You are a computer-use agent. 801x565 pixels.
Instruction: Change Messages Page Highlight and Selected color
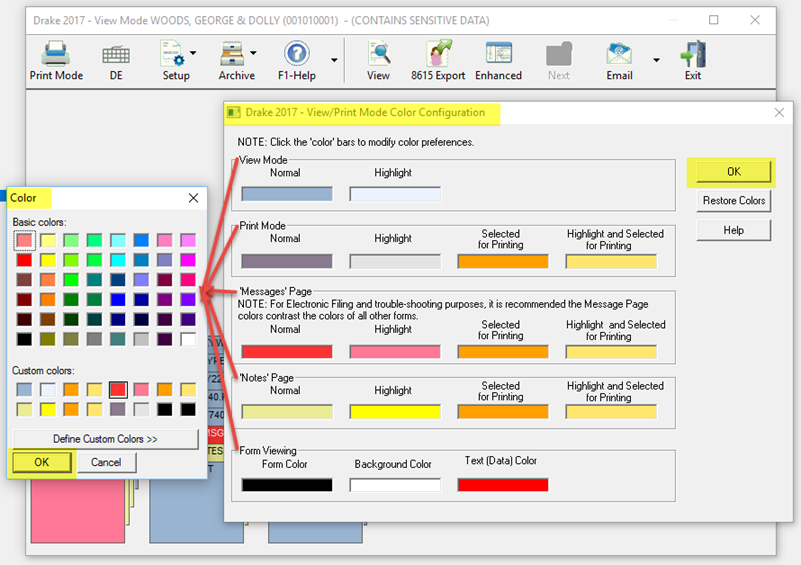click(x=611, y=352)
